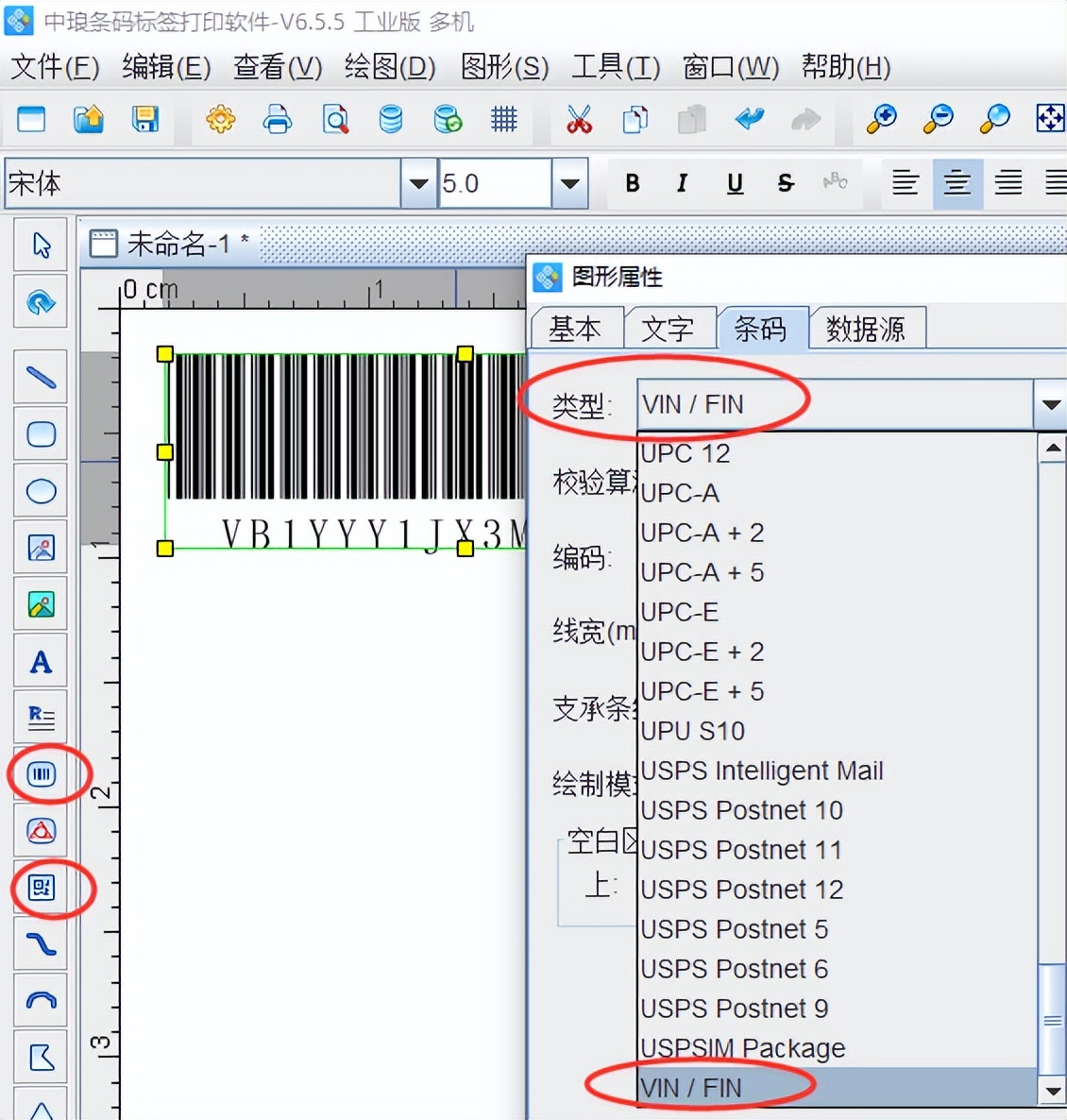Apply center text alignment
The image size is (1067, 1120).
pyautogui.click(x=957, y=183)
